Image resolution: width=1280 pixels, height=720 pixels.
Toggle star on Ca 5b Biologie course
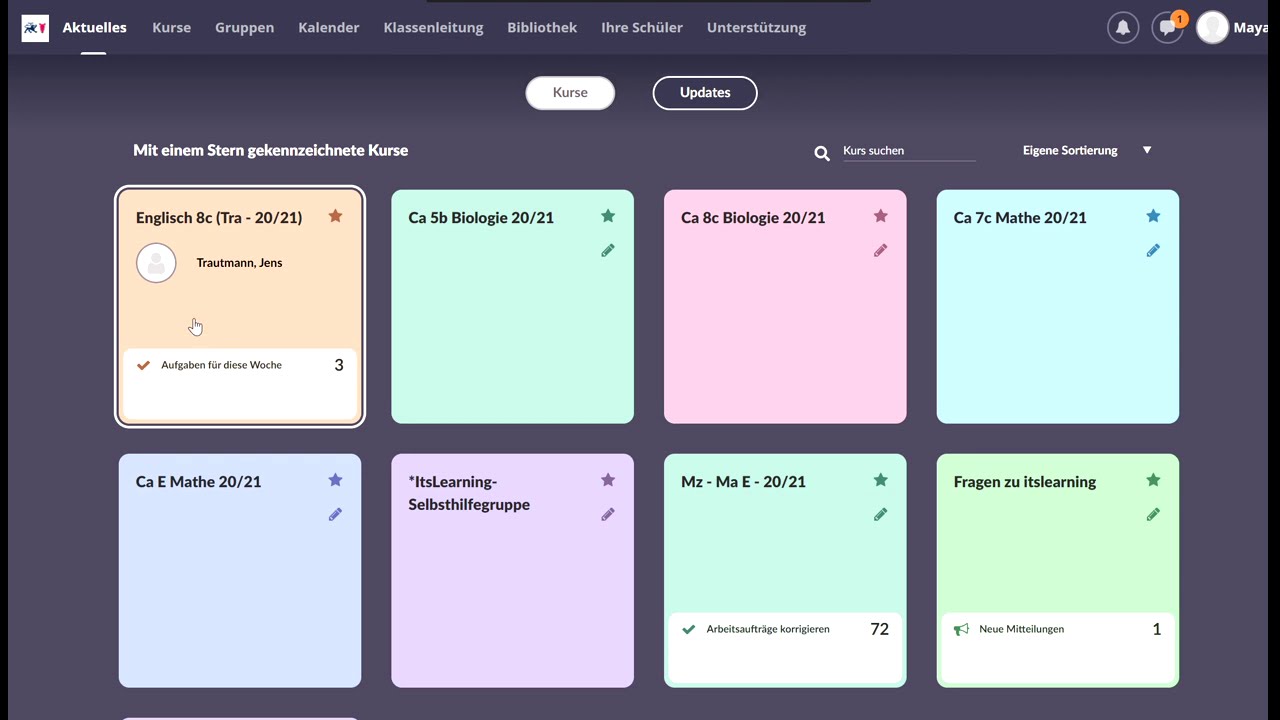(608, 216)
